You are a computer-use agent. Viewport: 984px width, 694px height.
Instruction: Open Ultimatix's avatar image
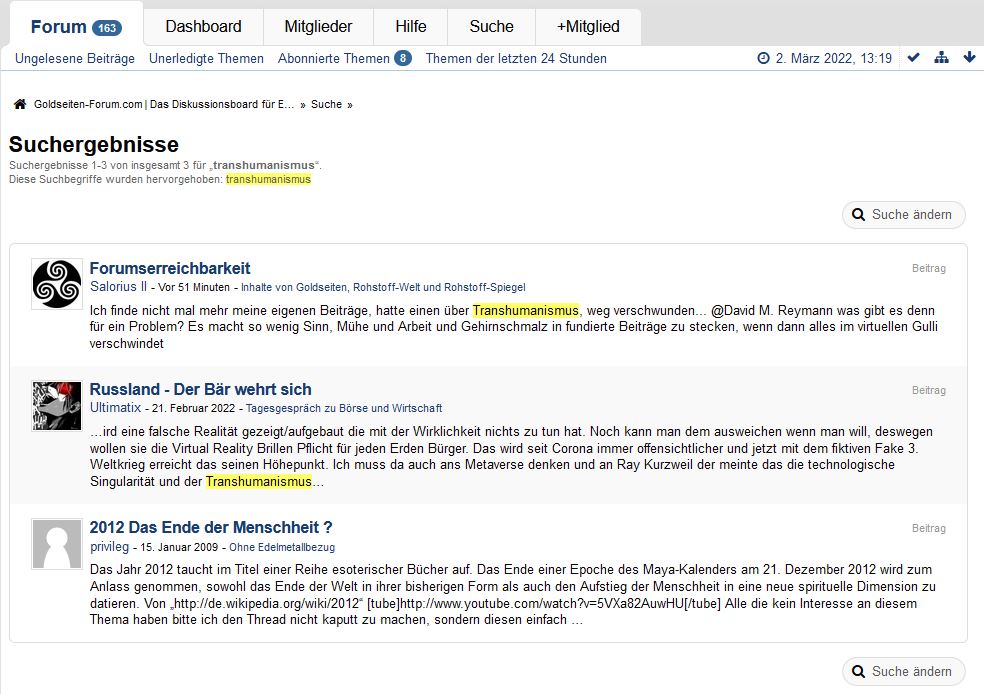click(x=56, y=405)
